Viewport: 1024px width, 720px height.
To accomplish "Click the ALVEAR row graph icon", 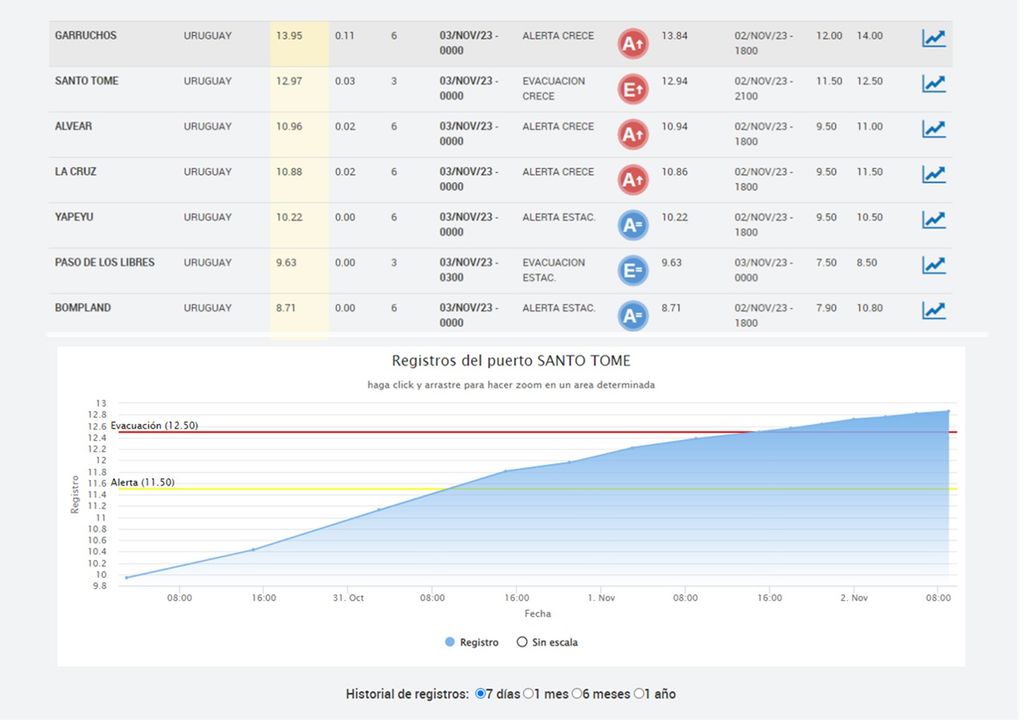I will point(933,129).
